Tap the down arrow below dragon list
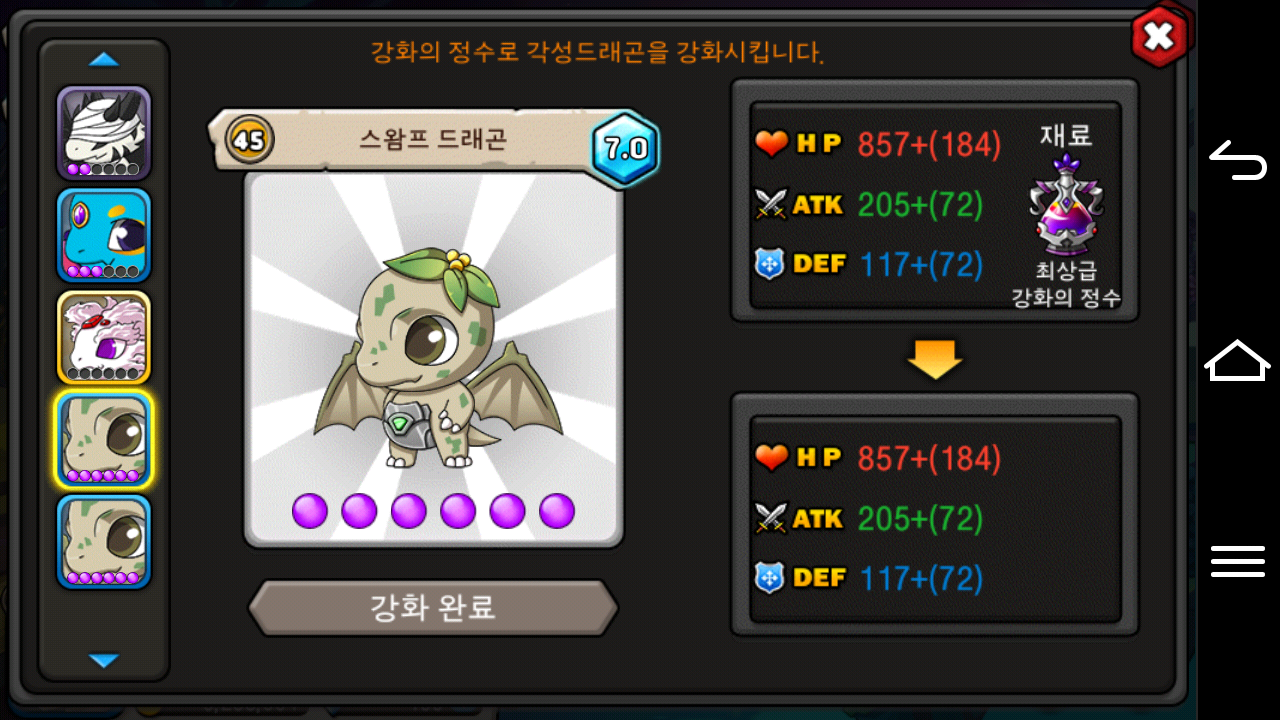The width and height of the screenshot is (1280, 720). (x=104, y=660)
